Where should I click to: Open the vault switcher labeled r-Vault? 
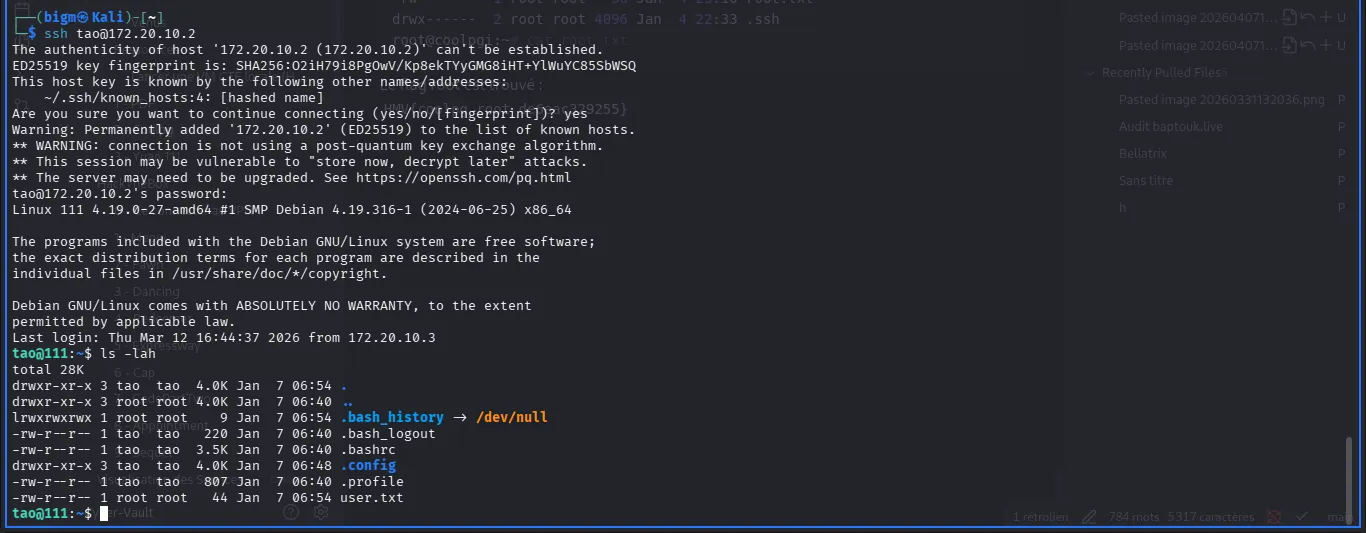(126, 513)
